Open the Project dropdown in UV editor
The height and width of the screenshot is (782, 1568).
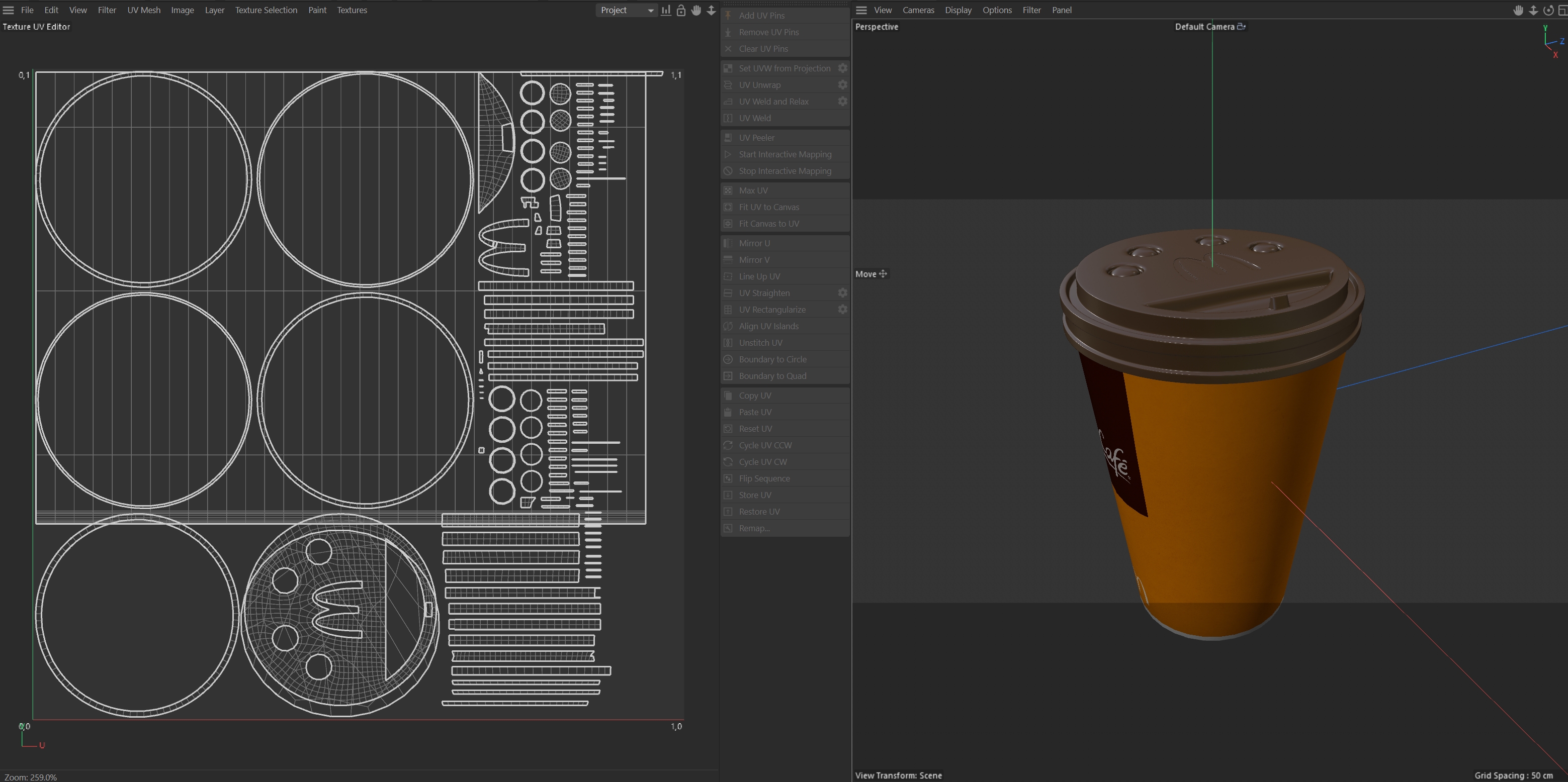coord(627,10)
